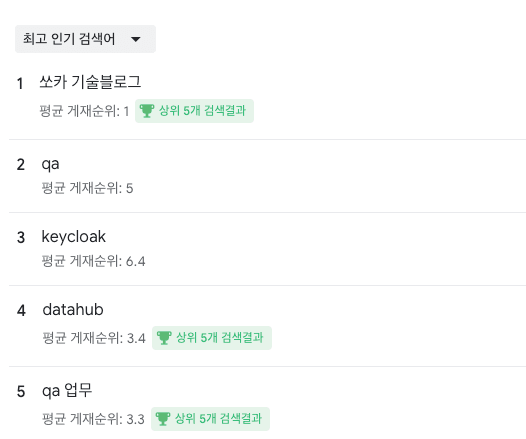The image size is (526, 439).
Task: Select the search query 쏘카 기술블로그
Action: [x=90, y=82]
